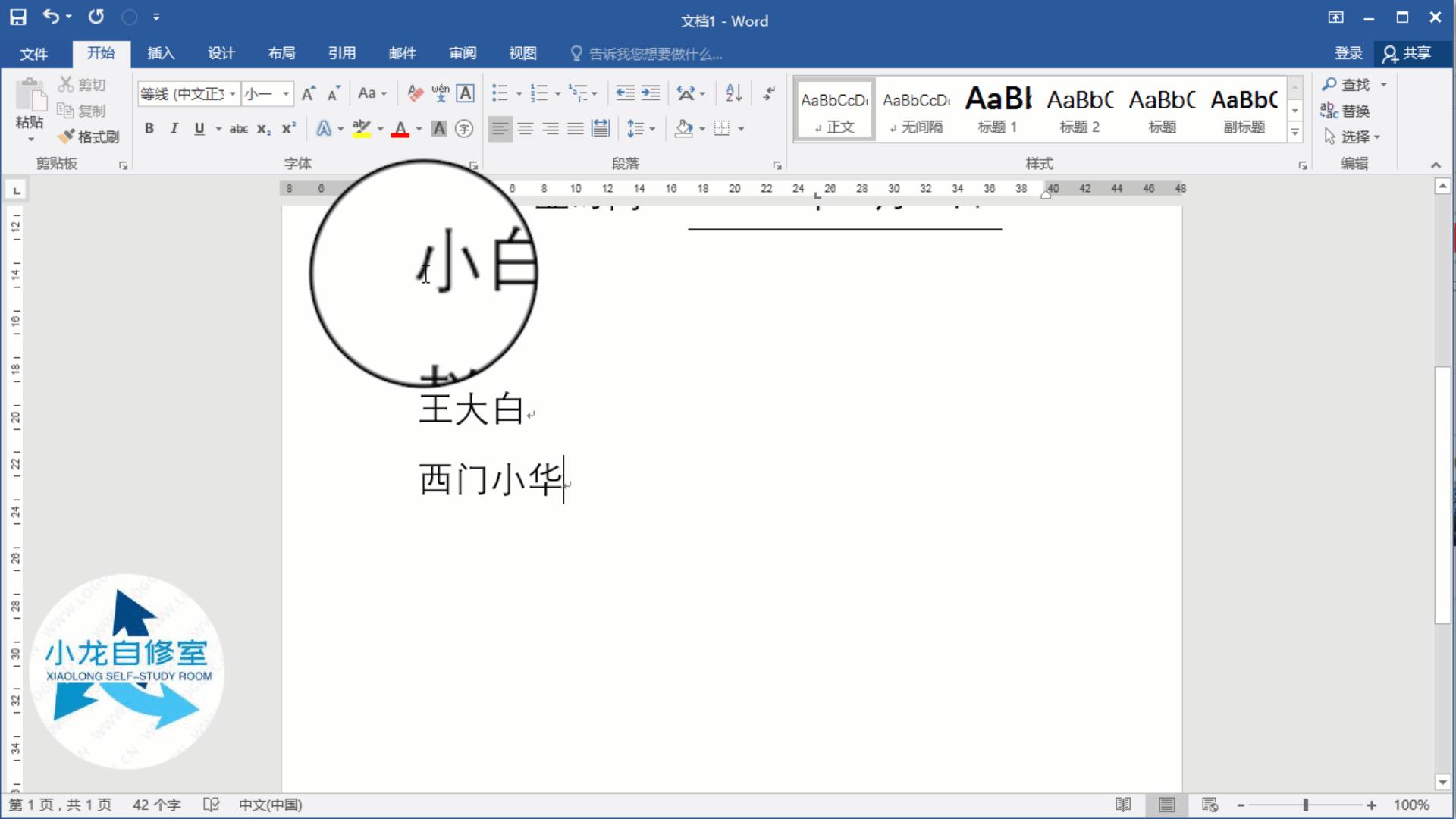Toggle italic formatting
Image resolution: width=1456 pixels, height=819 pixels.
[x=173, y=129]
